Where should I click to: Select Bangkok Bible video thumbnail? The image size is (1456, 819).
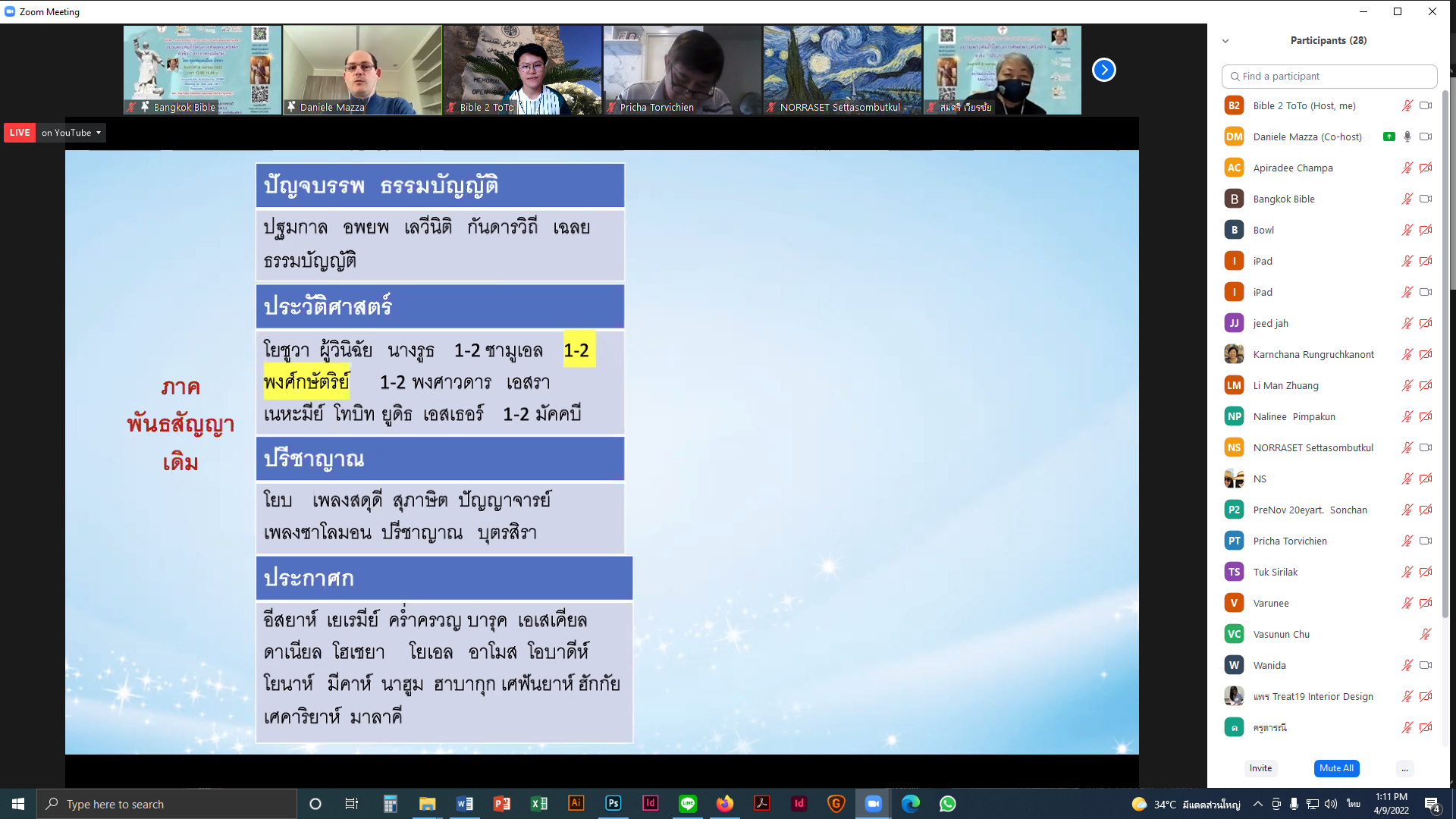pos(202,70)
